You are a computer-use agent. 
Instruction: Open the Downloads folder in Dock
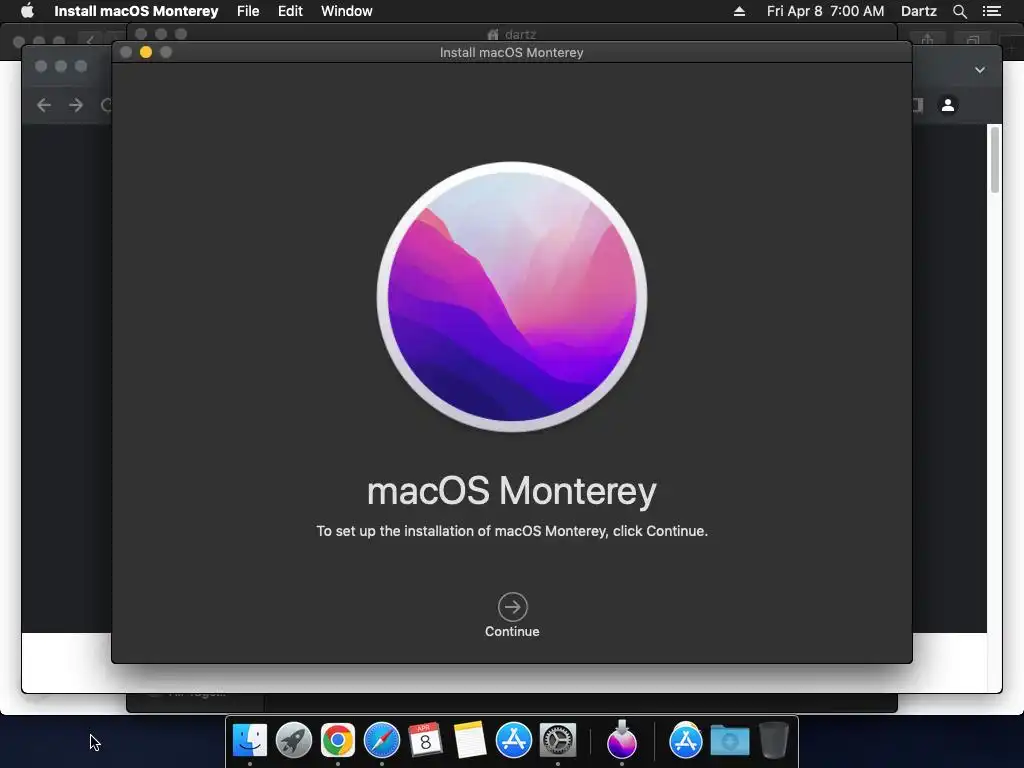[729, 740]
